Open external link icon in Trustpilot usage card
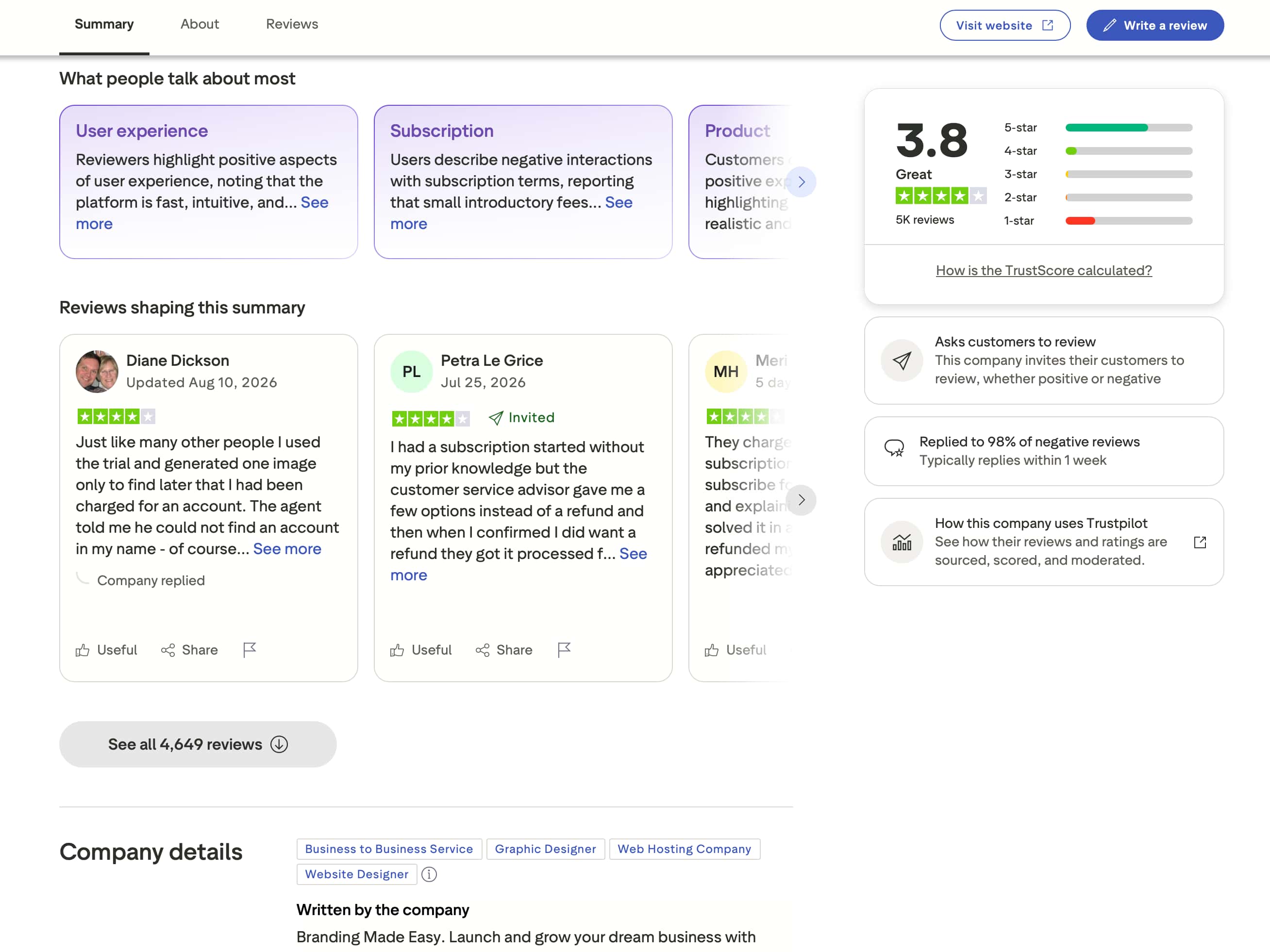Viewport: 1270px width, 952px height. click(1200, 542)
